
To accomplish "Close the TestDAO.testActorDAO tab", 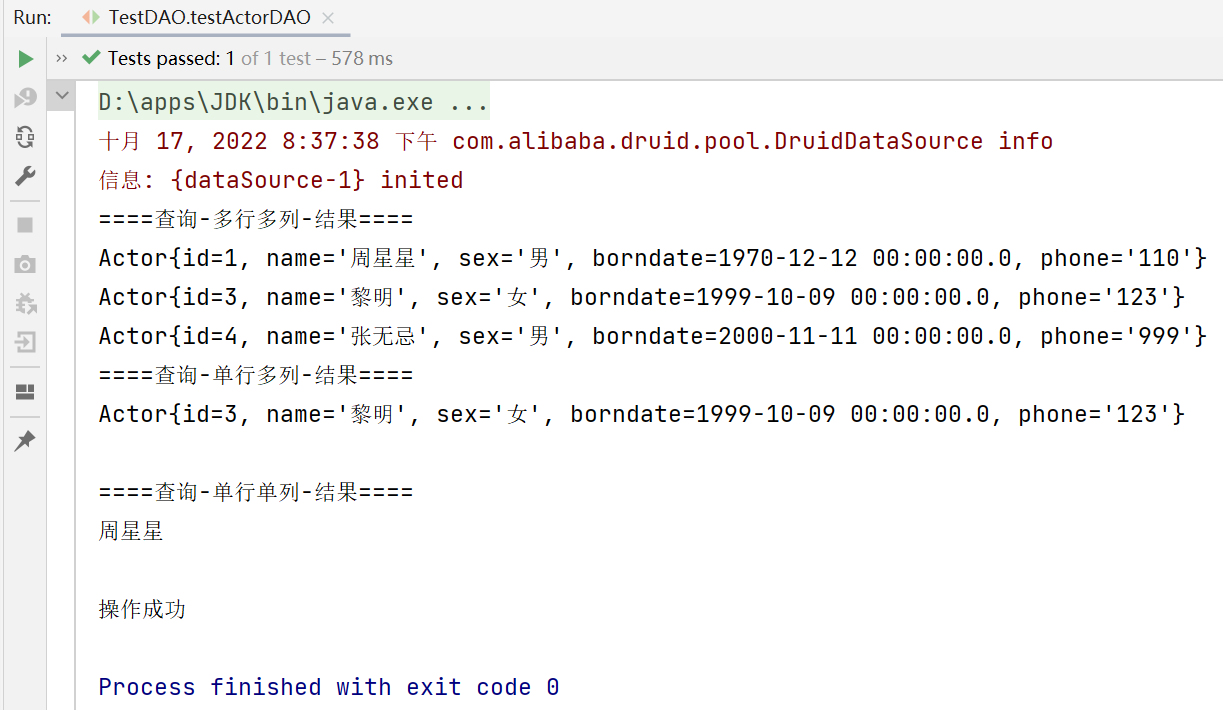I will 329,18.
